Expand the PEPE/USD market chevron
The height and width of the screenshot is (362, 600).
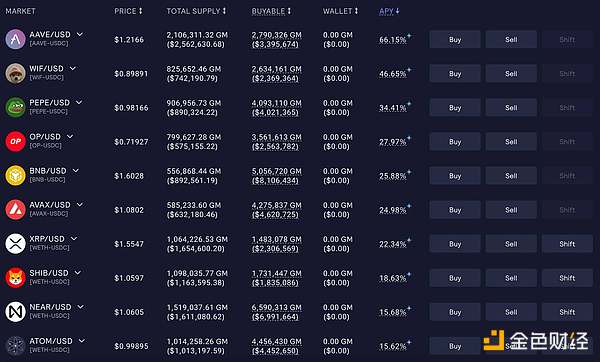79,103
